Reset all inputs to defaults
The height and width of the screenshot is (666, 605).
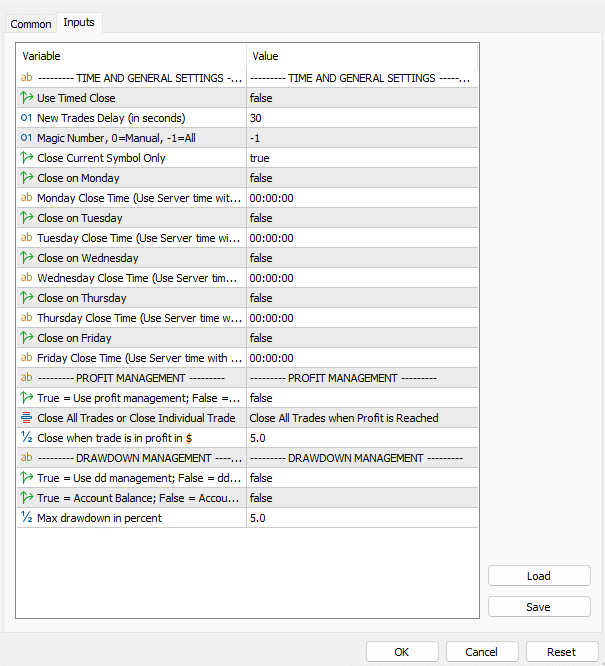(x=562, y=652)
